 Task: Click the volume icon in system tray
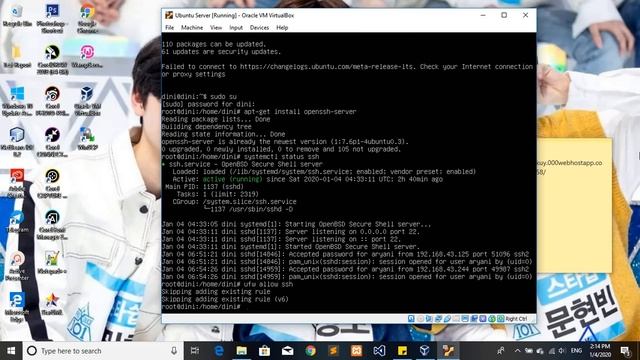coord(561,351)
